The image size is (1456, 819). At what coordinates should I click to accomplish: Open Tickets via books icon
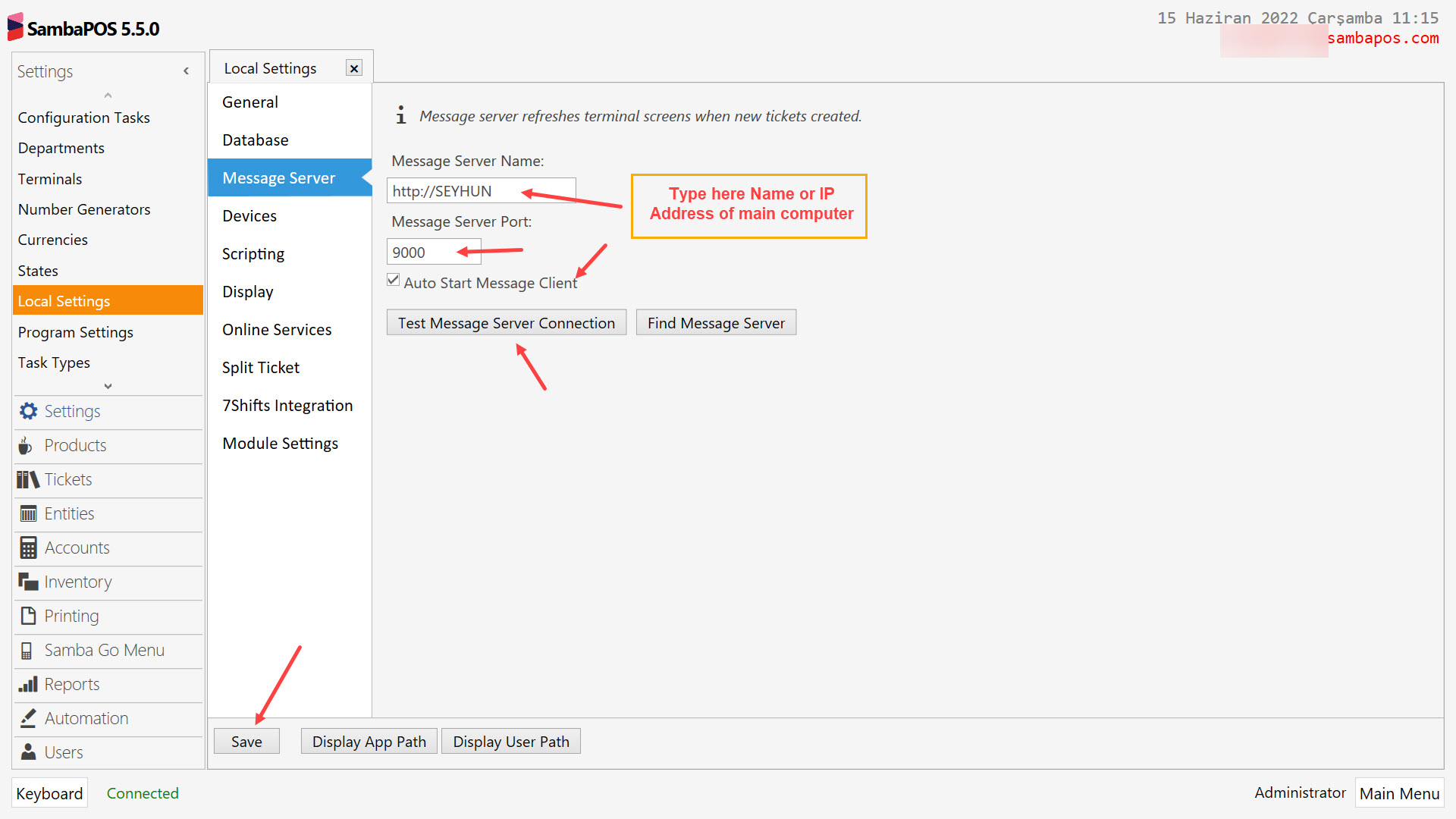tap(28, 479)
